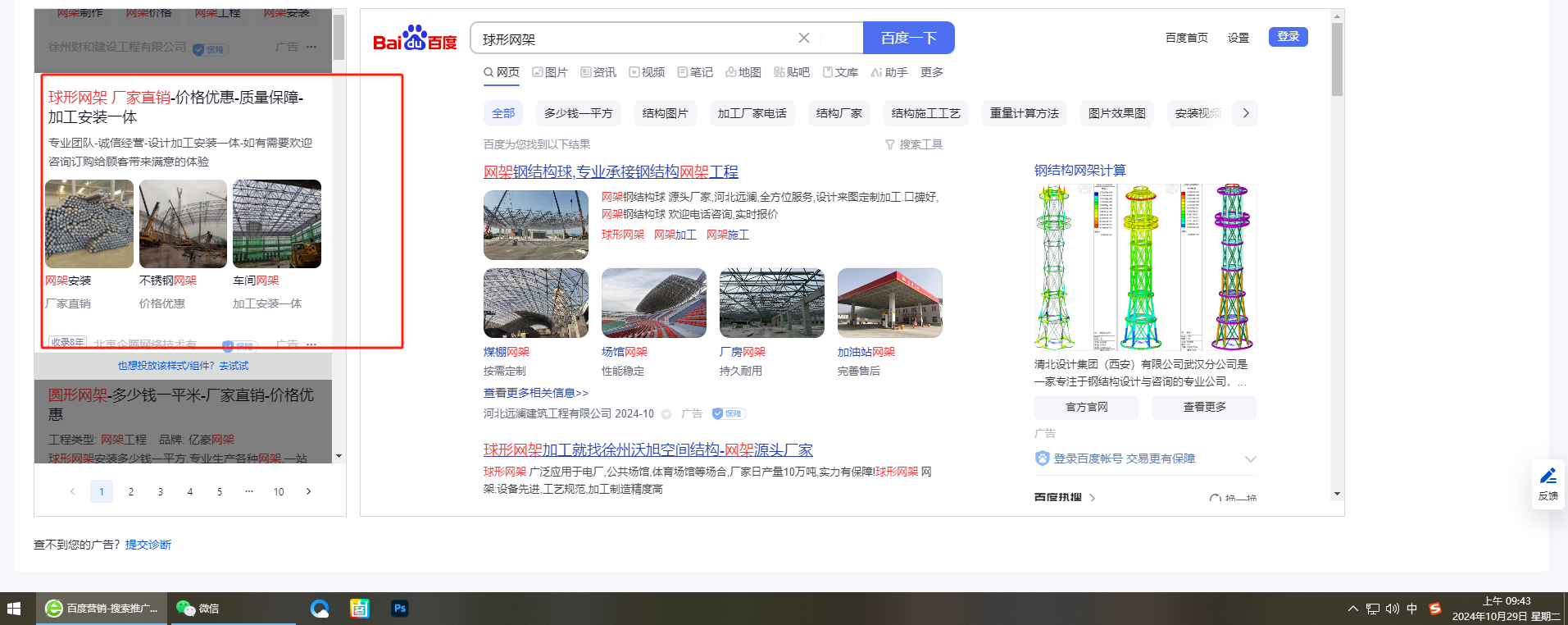Open the AI 助手 tab
The height and width of the screenshot is (625, 1568).
[889, 72]
